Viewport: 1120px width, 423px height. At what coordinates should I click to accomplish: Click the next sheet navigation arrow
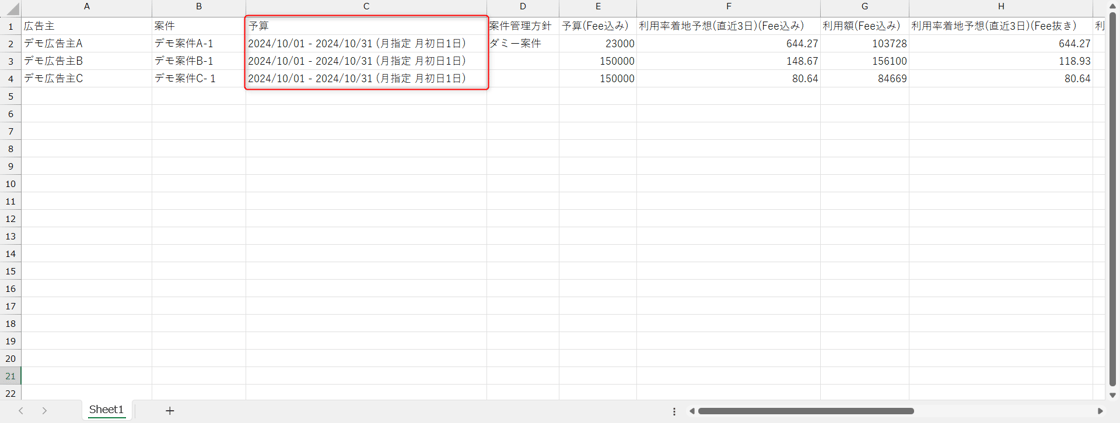(x=44, y=410)
